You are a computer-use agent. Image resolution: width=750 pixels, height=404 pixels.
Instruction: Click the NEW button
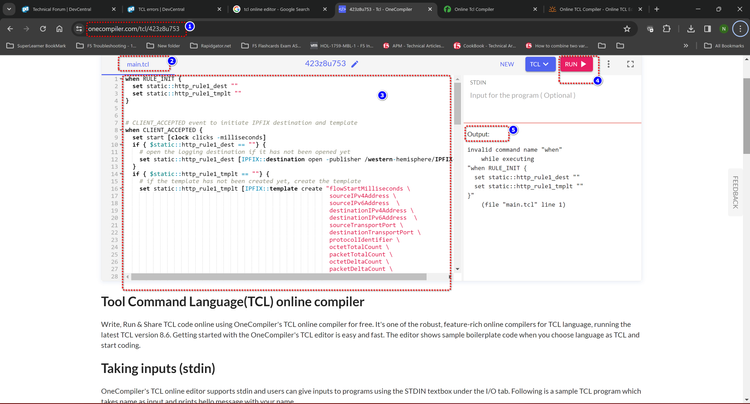pyautogui.click(x=507, y=64)
